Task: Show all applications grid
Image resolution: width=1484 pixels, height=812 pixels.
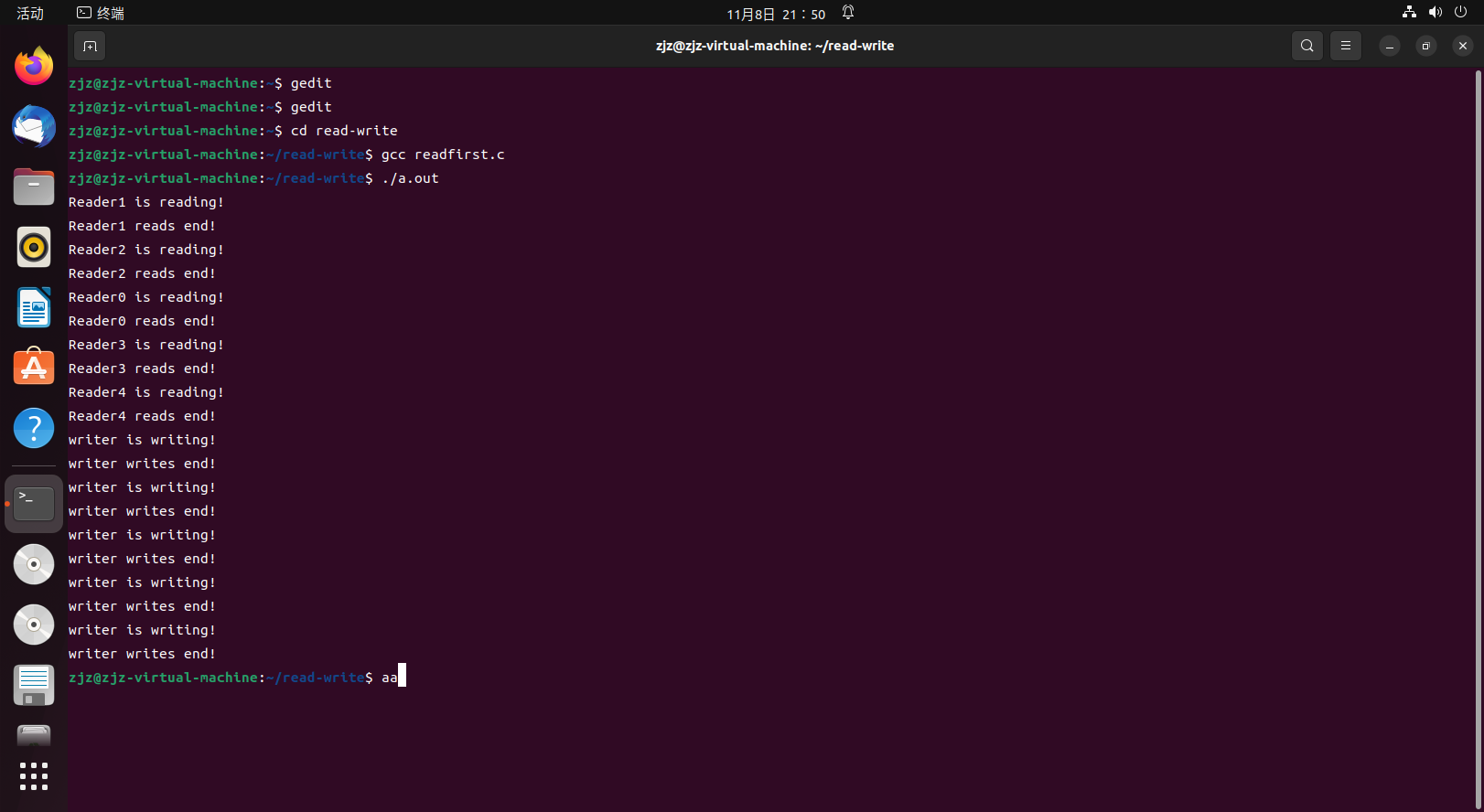Action: click(x=34, y=776)
